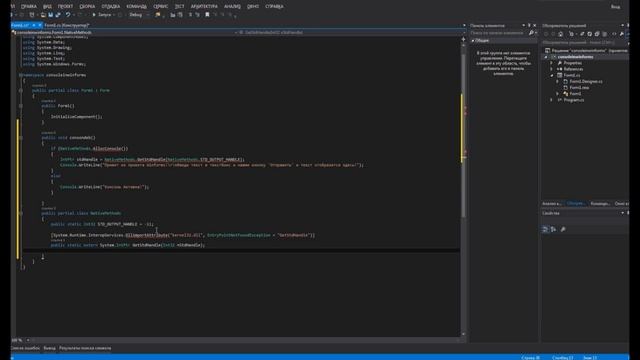This screenshot has width=640, height=360.
Task: Collapse the consoleAdd method outline region
Action: click(21, 138)
